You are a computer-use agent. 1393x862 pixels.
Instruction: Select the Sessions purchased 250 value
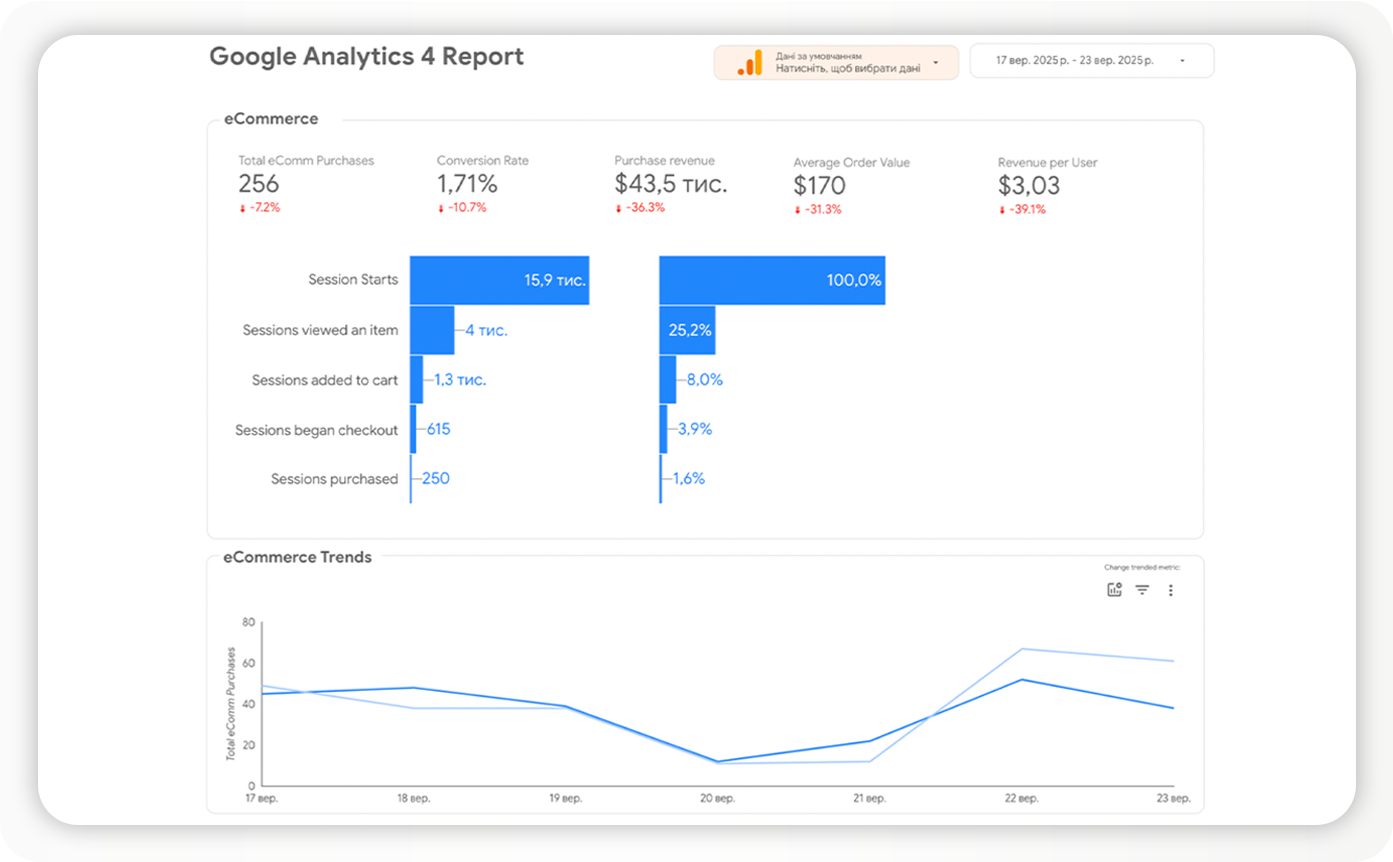(x=435, y=478)
